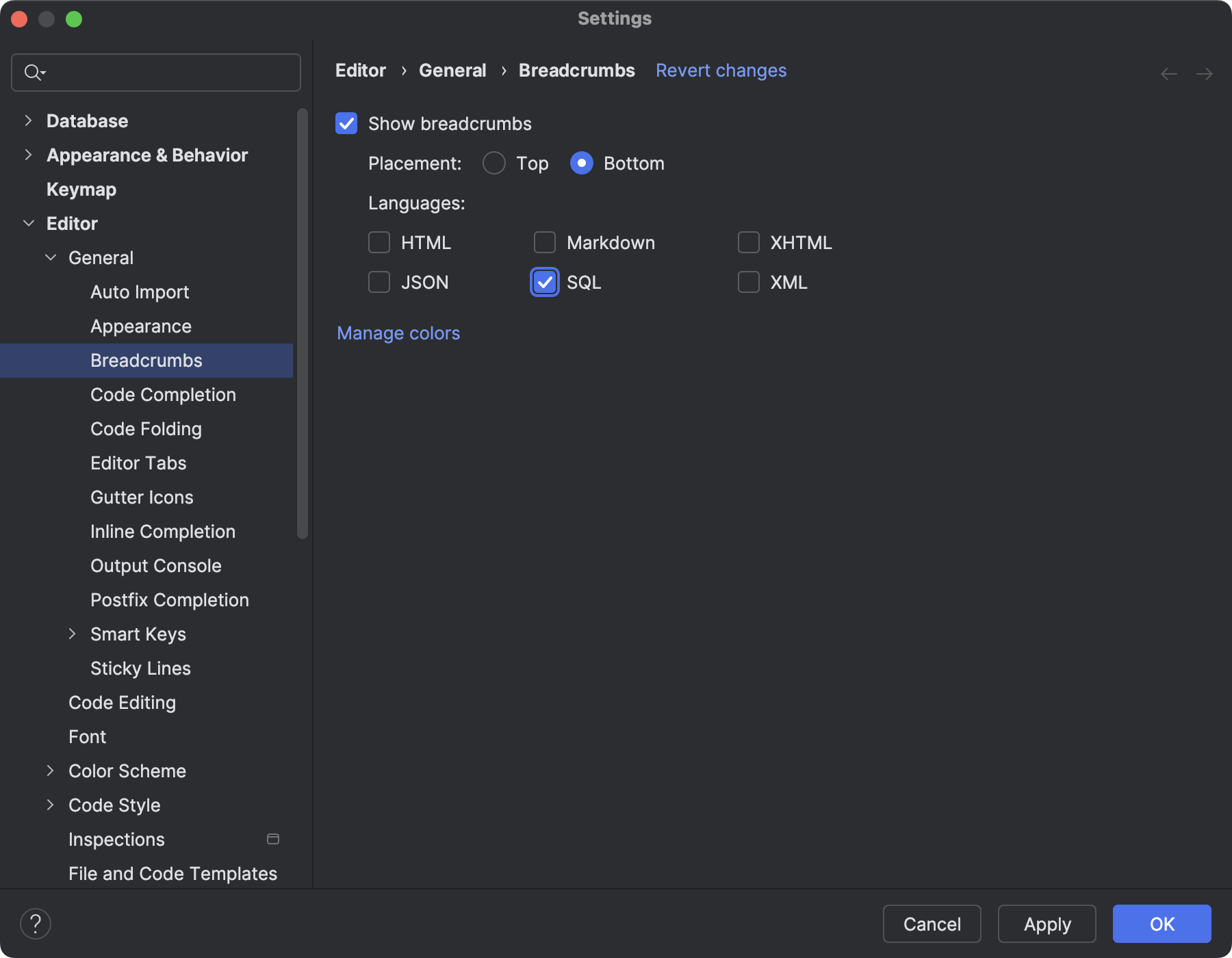Click the back navigation arrow
The image size is (1232, 958).
click(x=1168, y=73)
